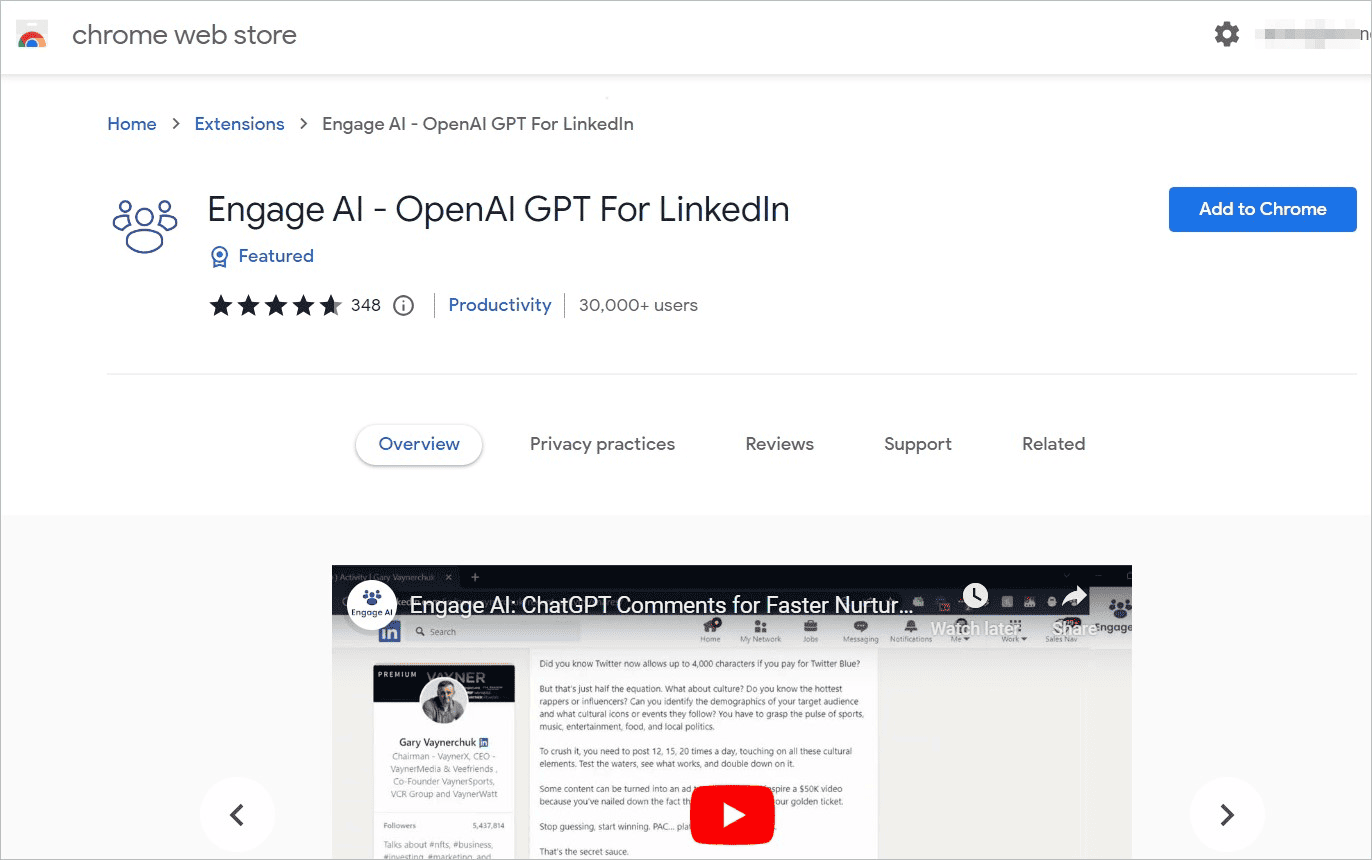The image size is (1372, 860).
Task: Click the Chrome Web Store logo icon
Action: (x=32, y=35)
